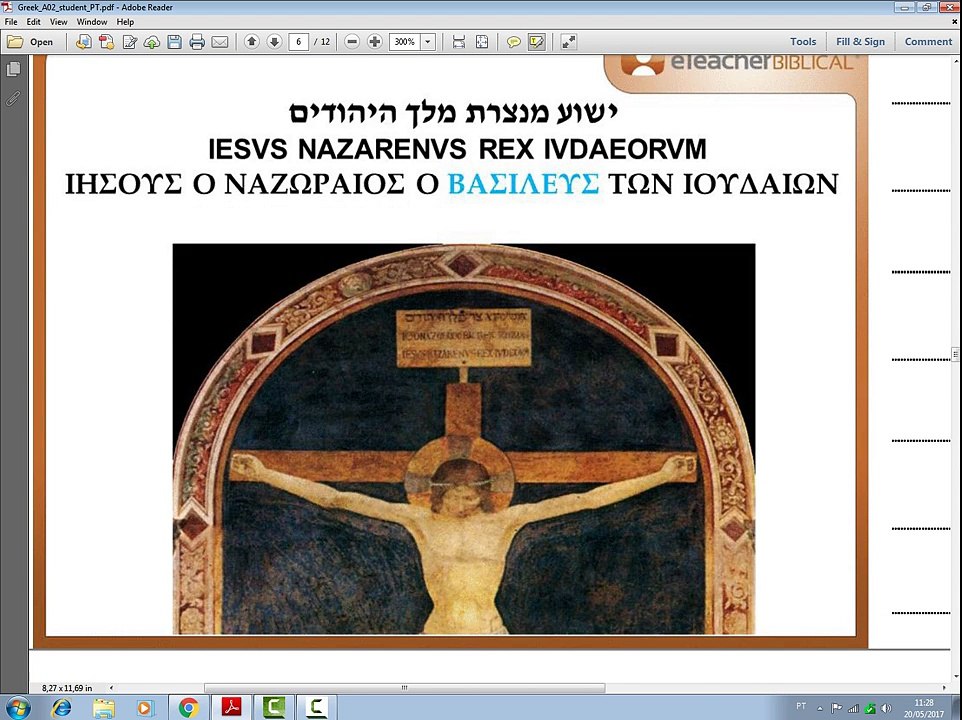Screen dimensions: 962x720
Task: Add a sticky note comment icon
Action: [x=514, y=42]
